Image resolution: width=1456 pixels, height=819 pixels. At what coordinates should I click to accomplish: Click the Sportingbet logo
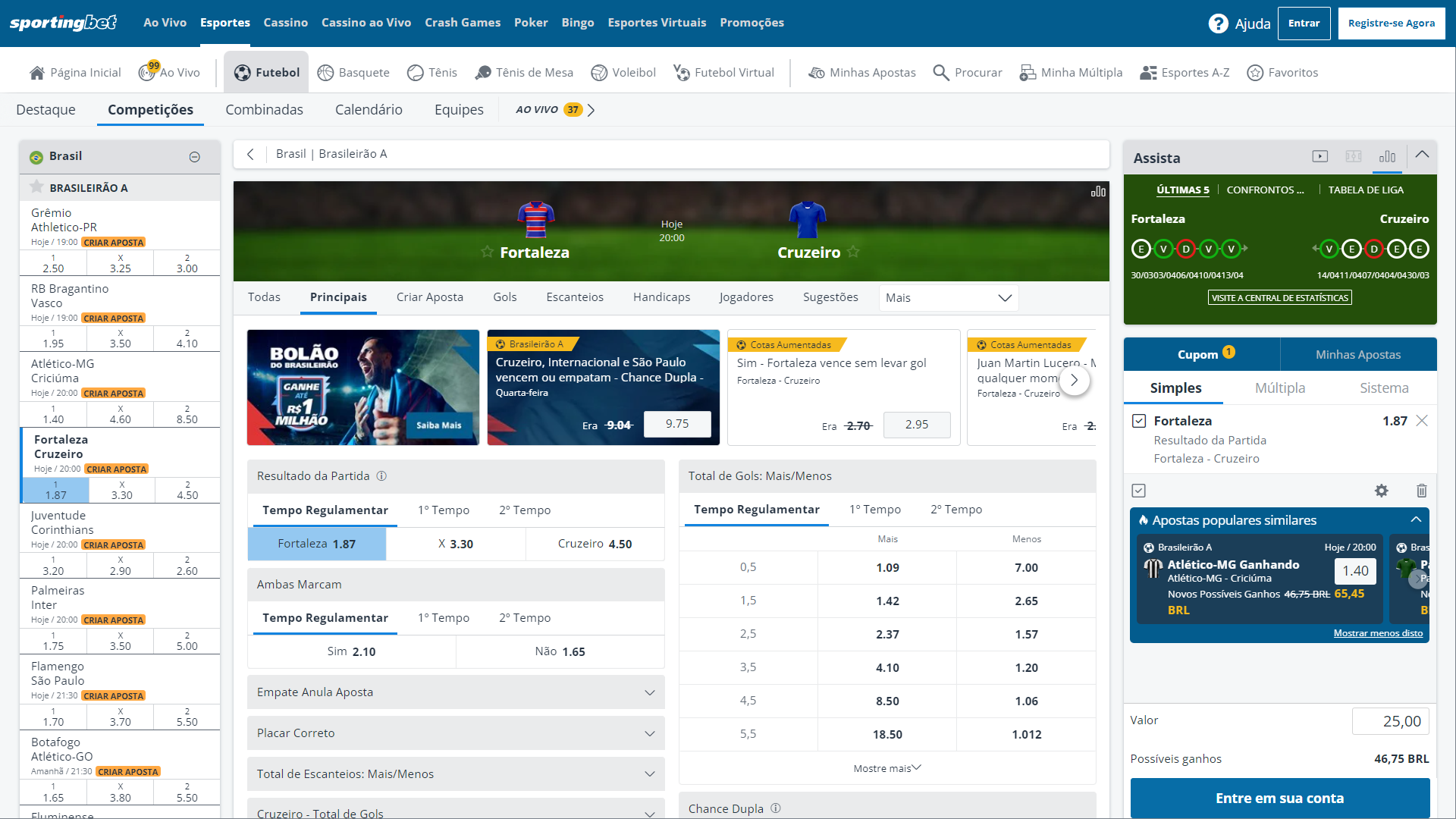point(63,23)
